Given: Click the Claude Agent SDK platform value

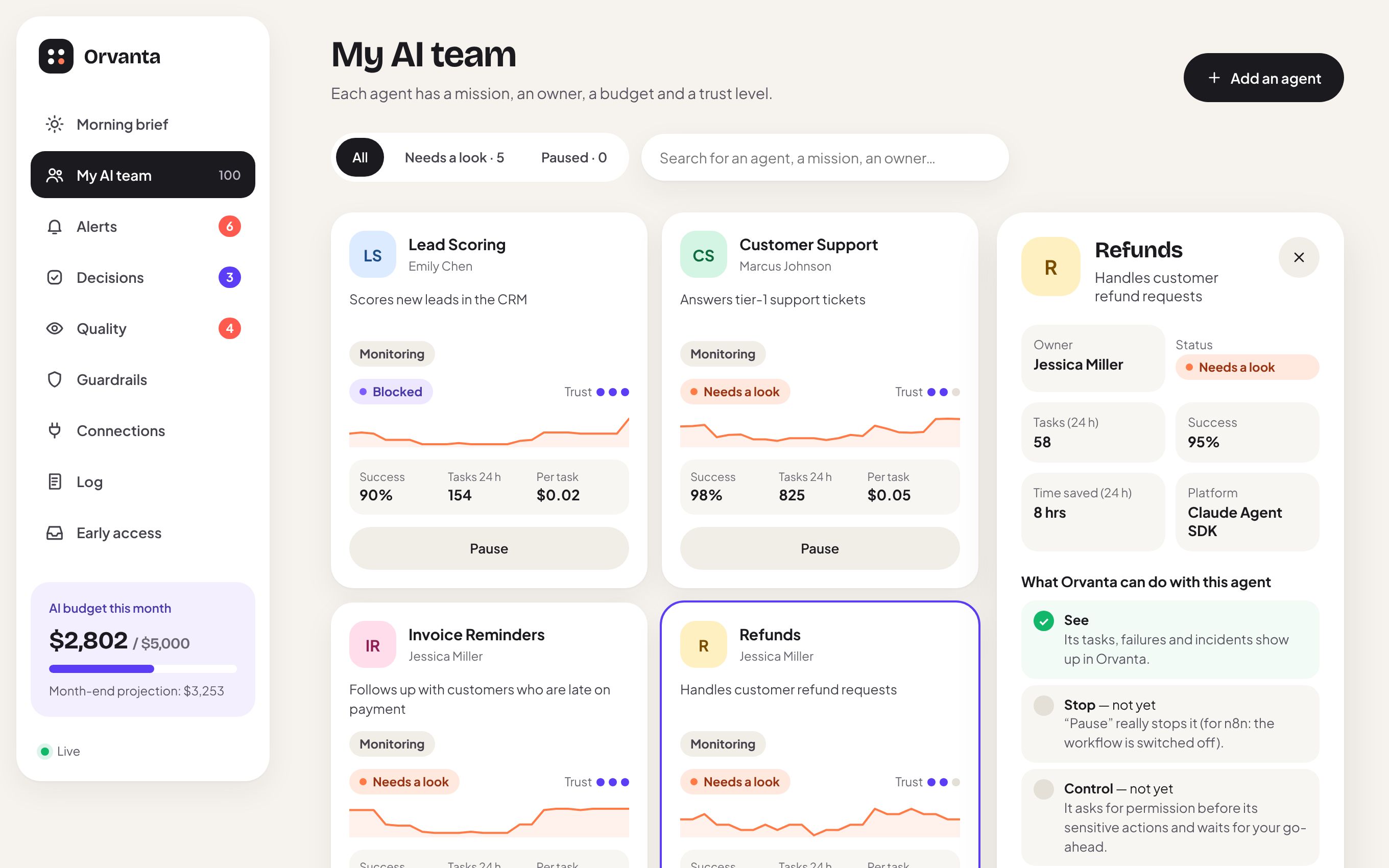Looking at the screenshot, I should point(1235,521).
